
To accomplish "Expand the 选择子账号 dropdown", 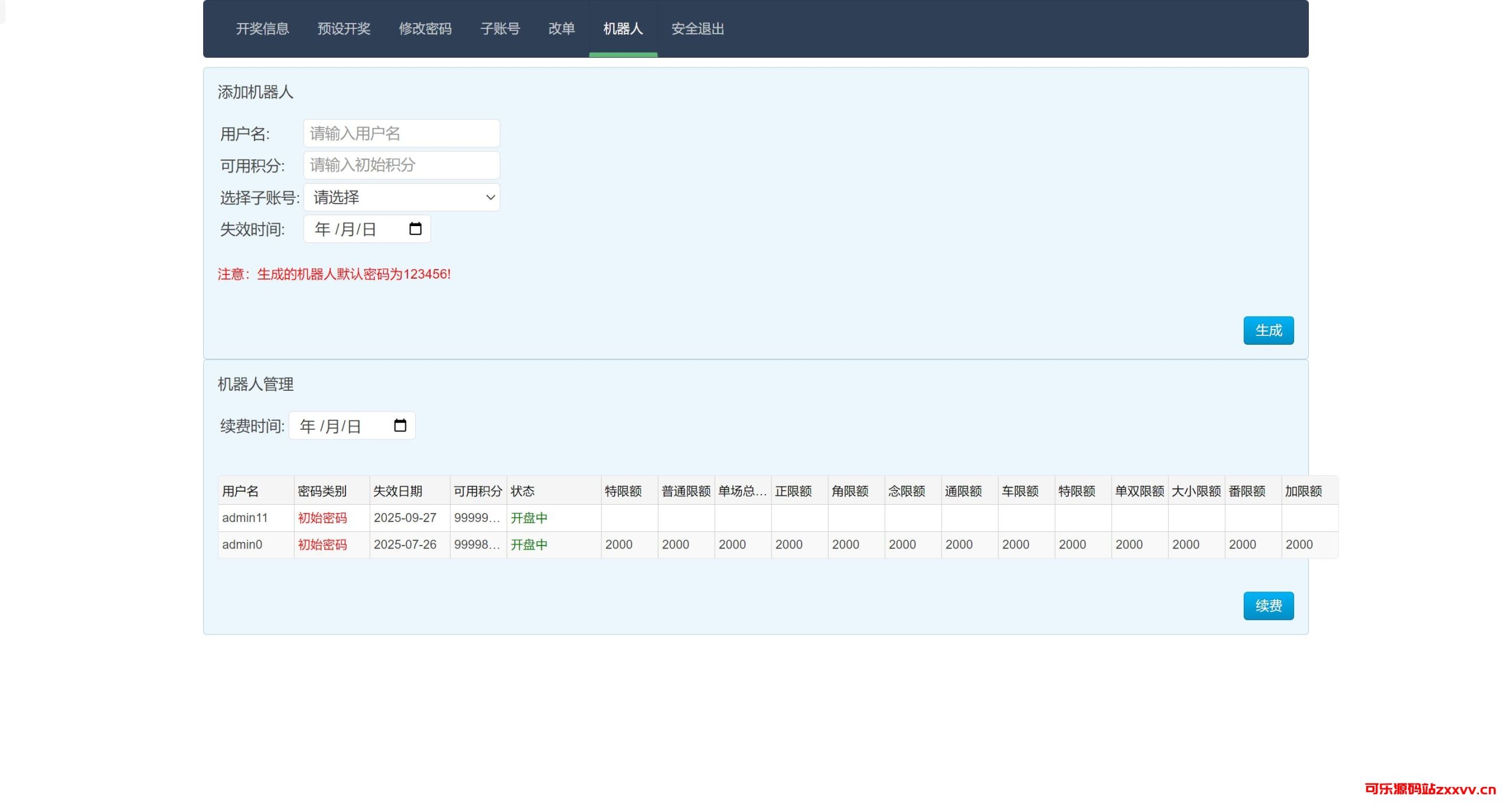I will (402, 197).
